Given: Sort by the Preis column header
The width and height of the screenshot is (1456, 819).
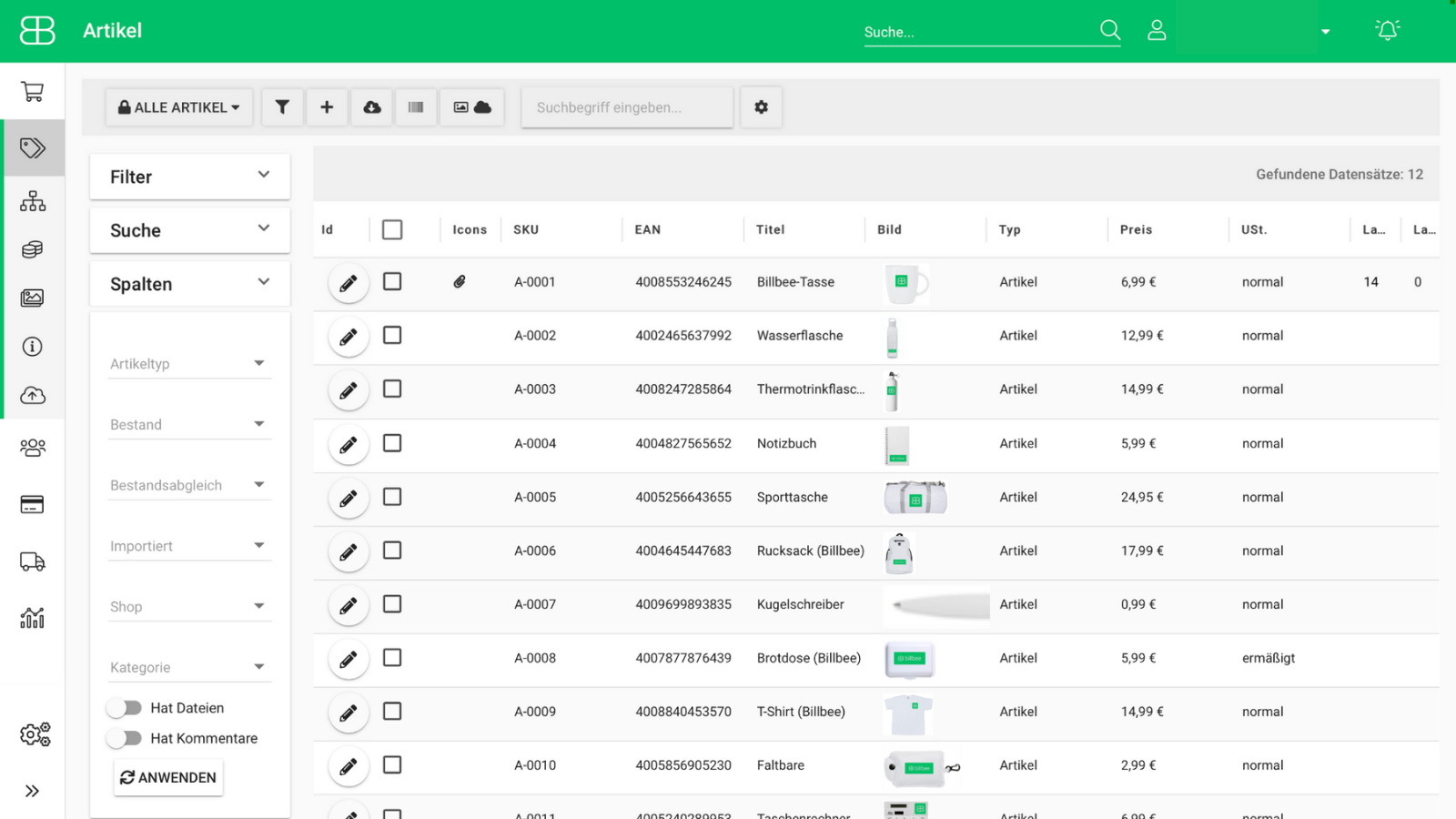Looking at the screenshot, I should [1136, 229].
